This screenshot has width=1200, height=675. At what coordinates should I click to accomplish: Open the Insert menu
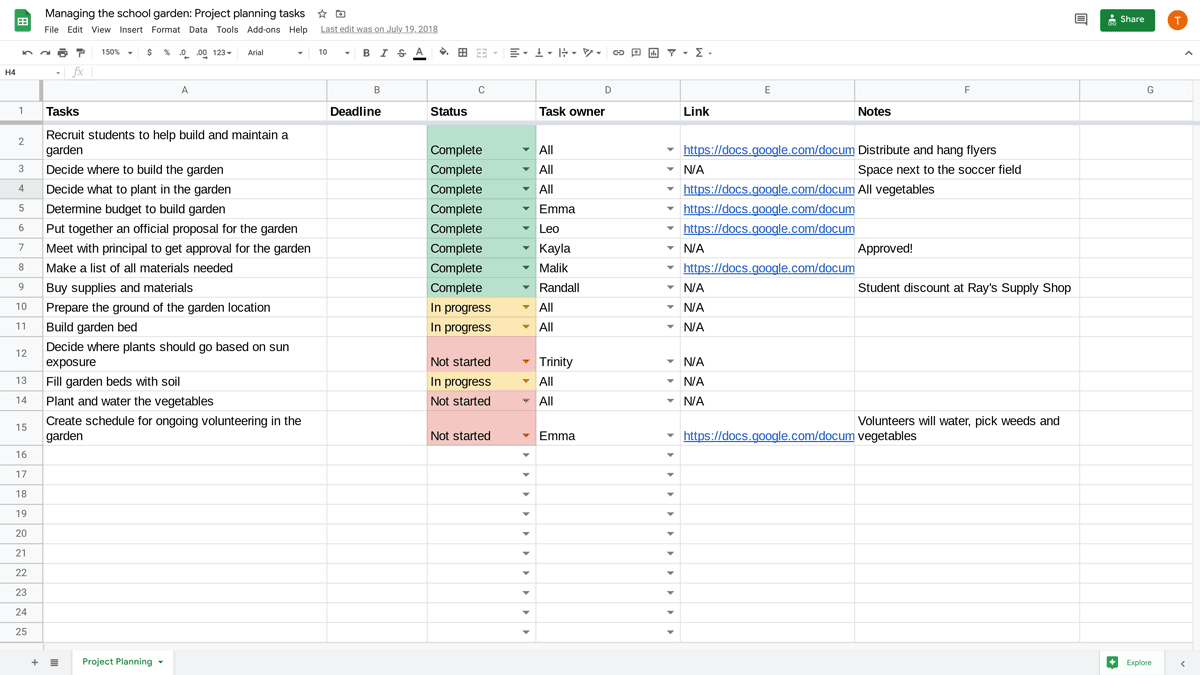coord(131,30)
